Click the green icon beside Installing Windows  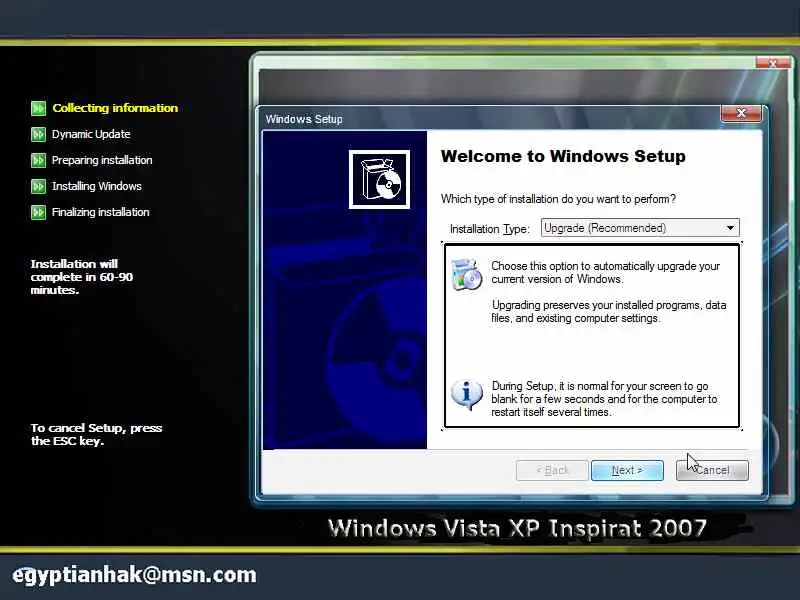[38, 186]
